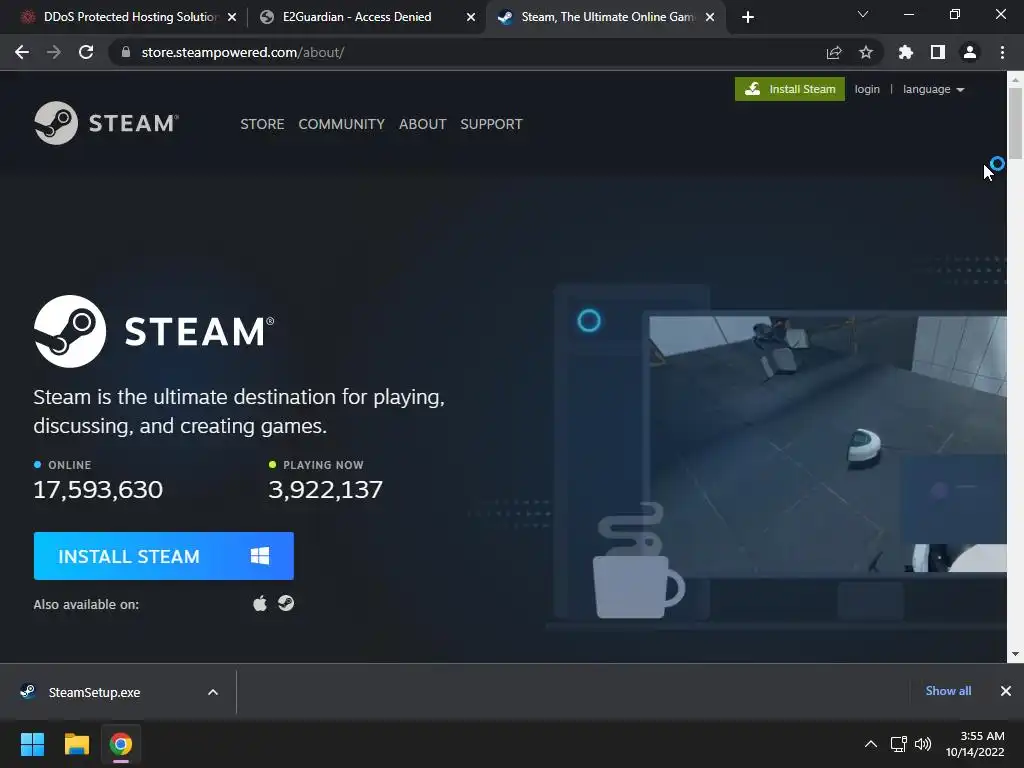Open the Chrome three-dot menu

pos(1002,52)
